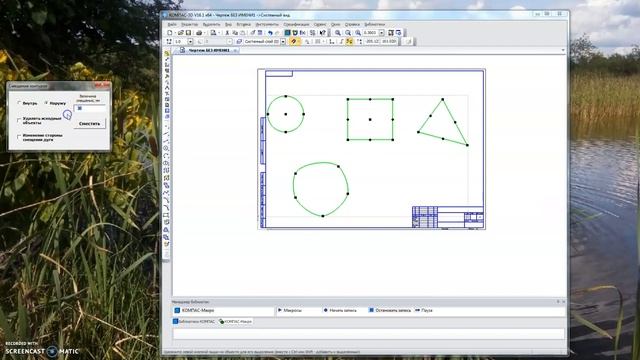Click the Cut scissors icon
Image resolution: width=640 pixels, height=360 pixels.
pos(227,33)
